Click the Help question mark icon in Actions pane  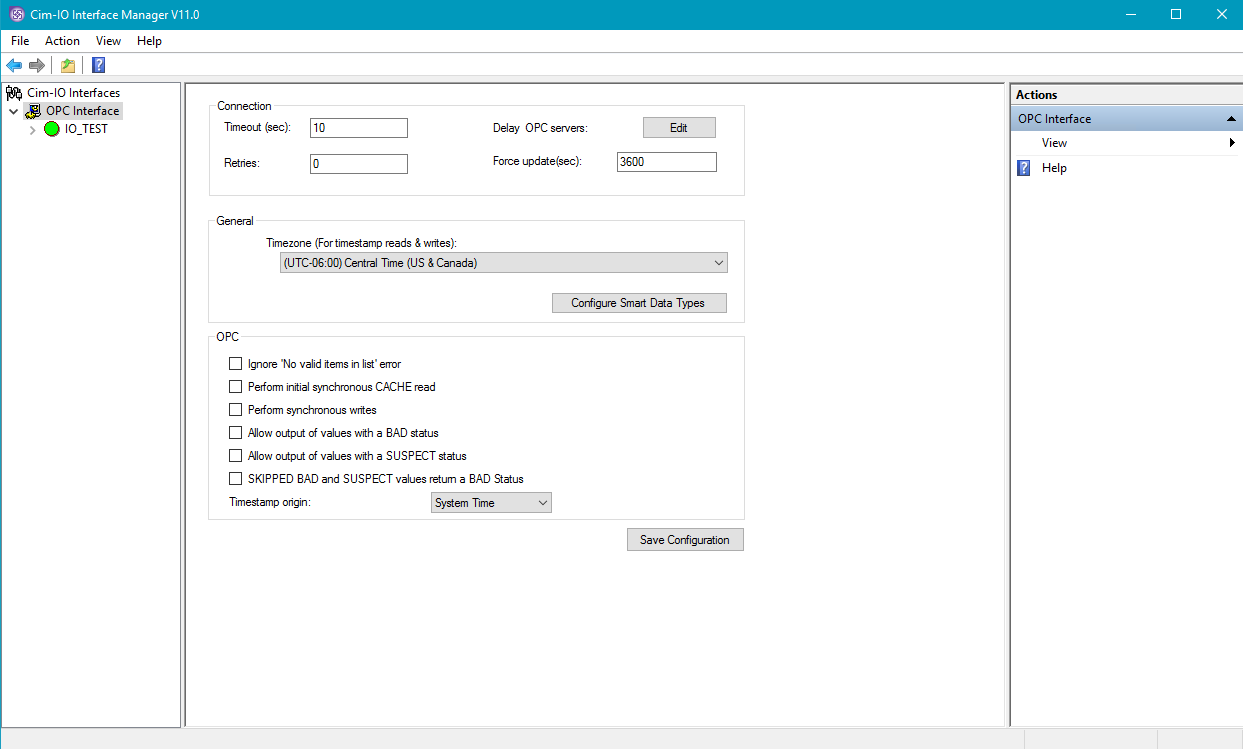[x=1024, y=168]
